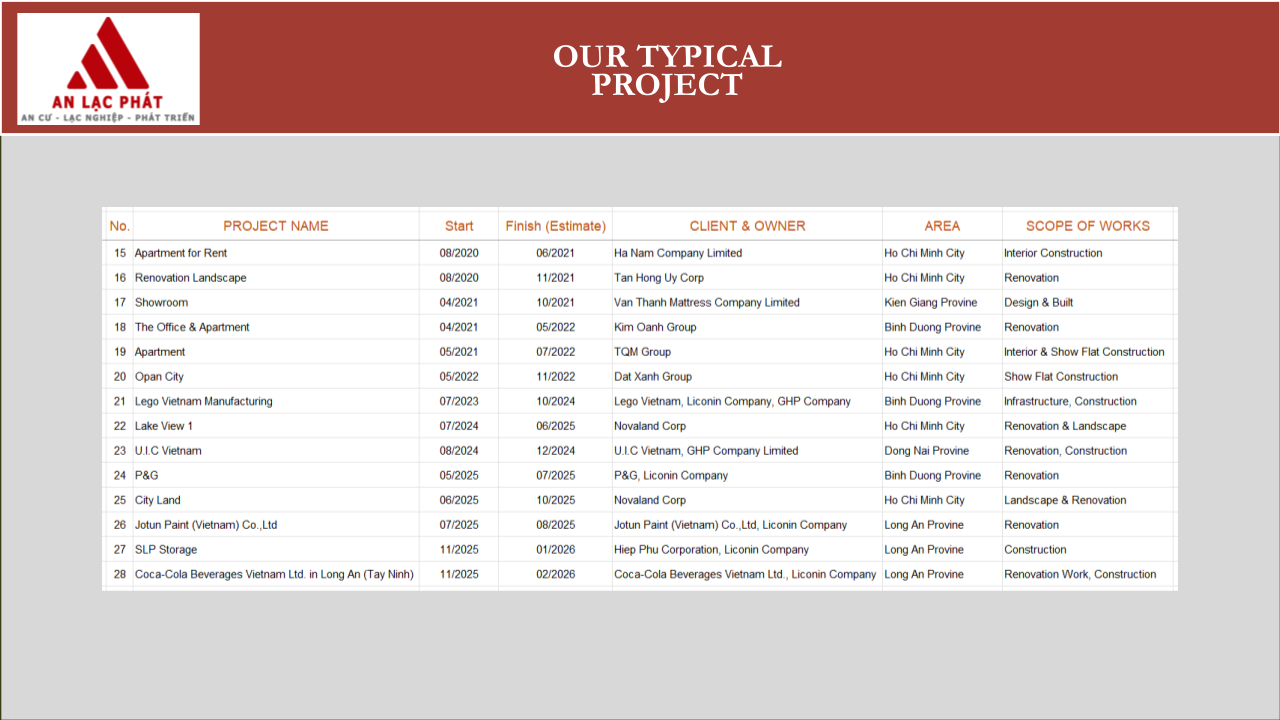Select the 'Start' column header
This screenshot has width=1280, height=720.
point(459,226)
